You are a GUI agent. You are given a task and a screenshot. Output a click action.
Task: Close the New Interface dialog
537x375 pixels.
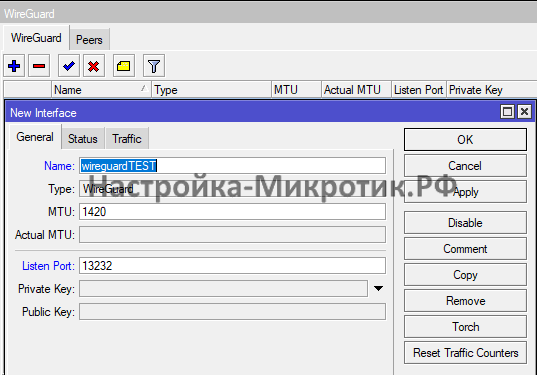pos(525,112)
